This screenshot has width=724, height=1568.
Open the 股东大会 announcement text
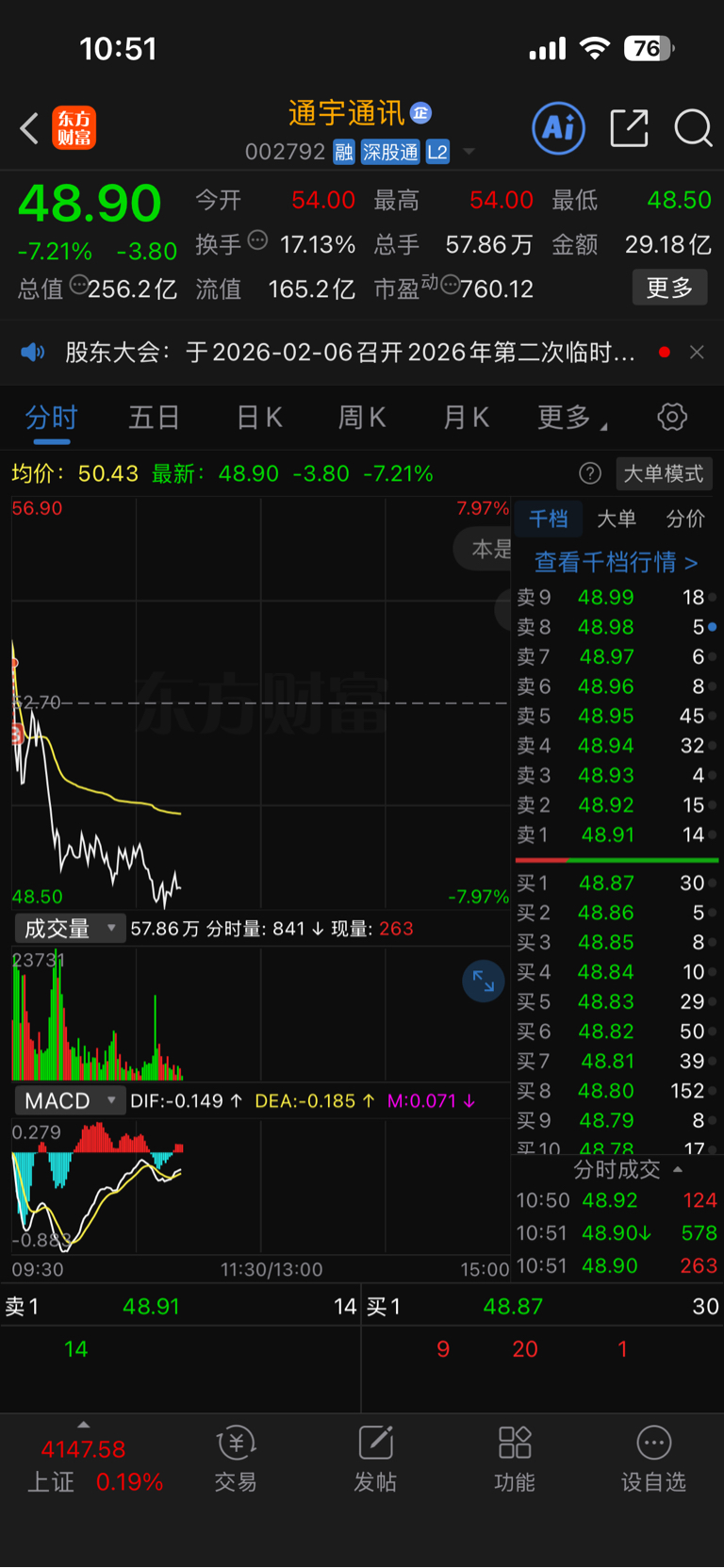coord(350,352)
